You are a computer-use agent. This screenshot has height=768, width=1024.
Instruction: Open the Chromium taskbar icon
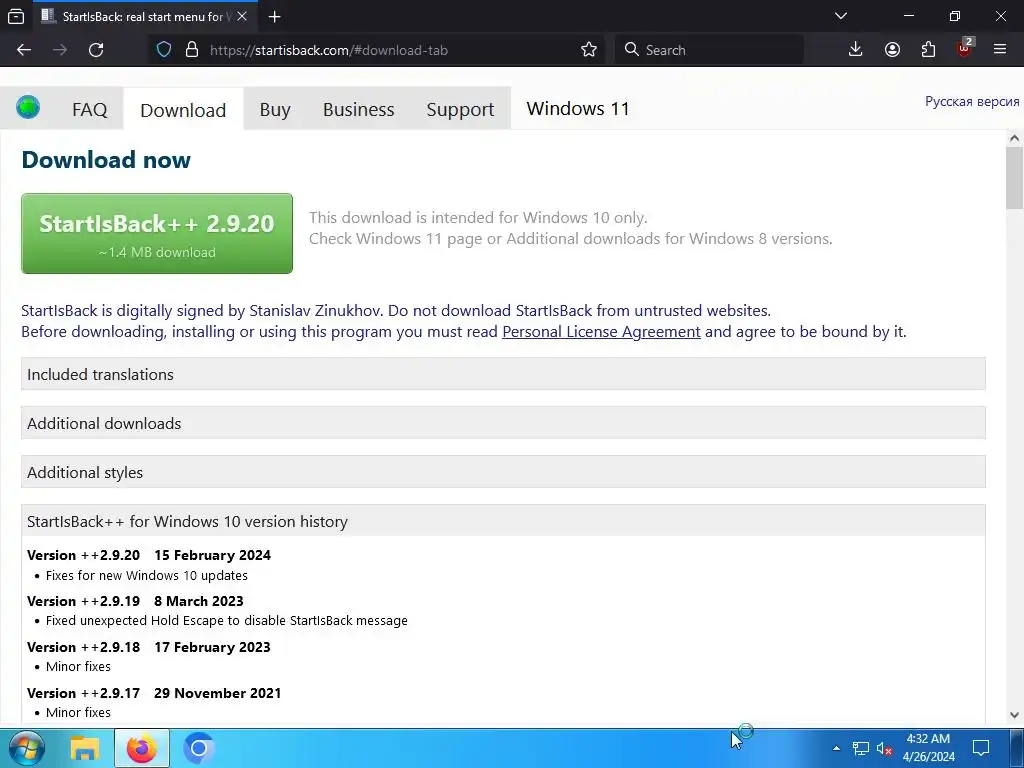coord(199,748)
